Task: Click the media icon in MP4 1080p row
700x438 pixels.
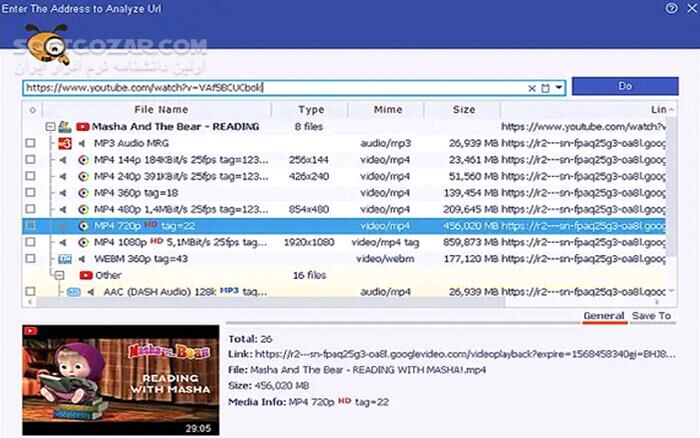Action: click(x=83, y=242)
